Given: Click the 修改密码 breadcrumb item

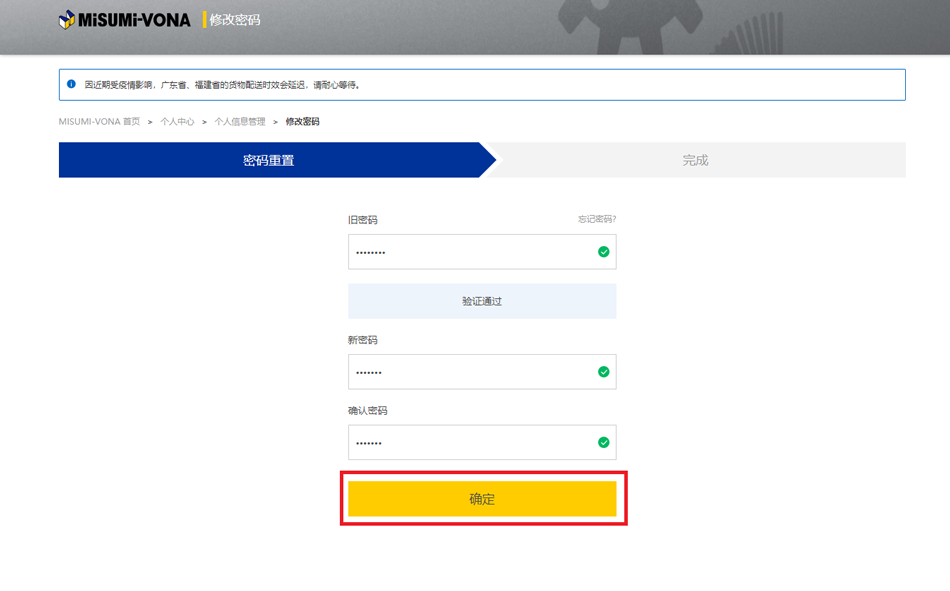Looking at the screenshot, I should (302, 122).
